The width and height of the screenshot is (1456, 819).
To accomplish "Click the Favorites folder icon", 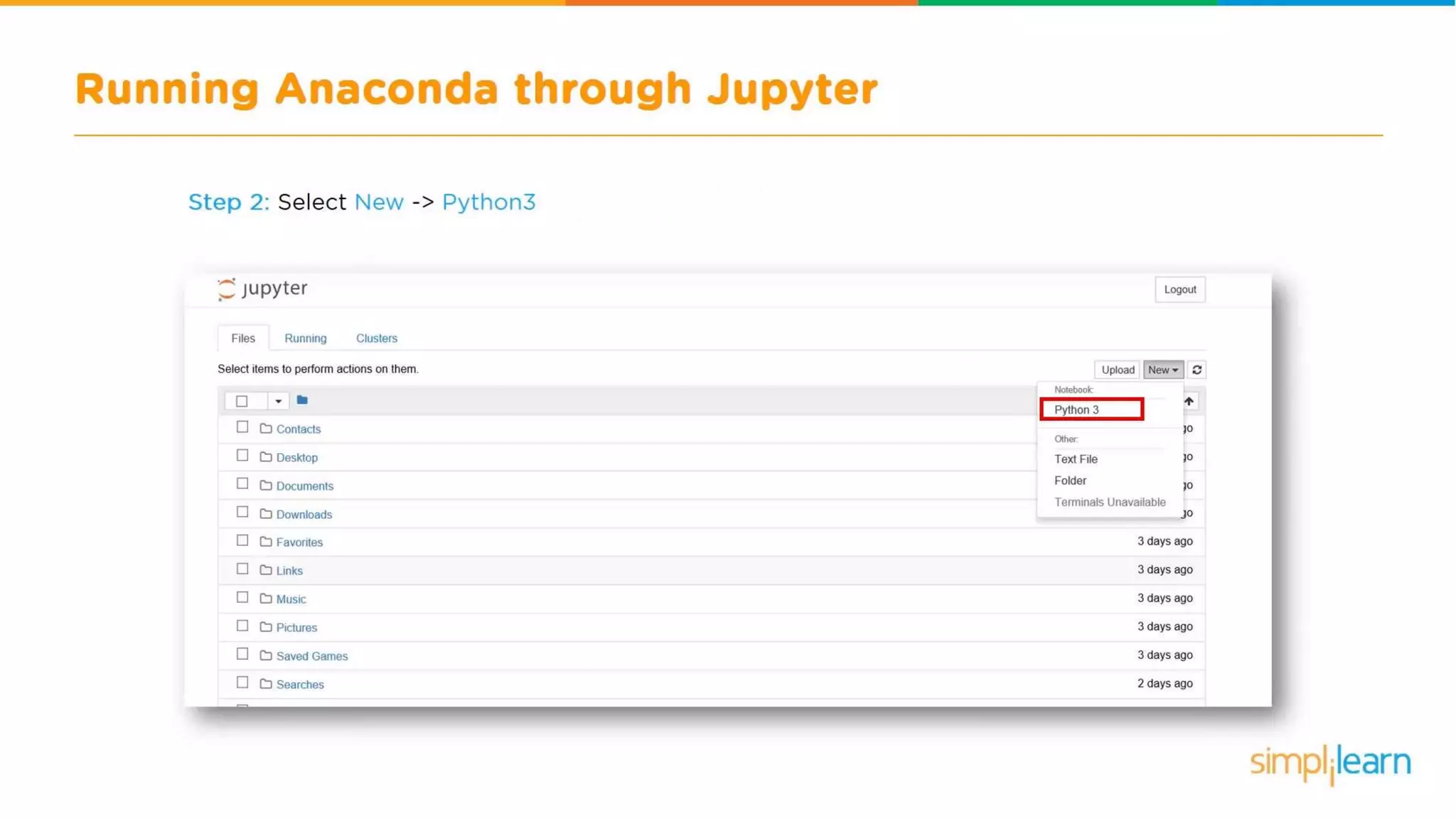I will (x=266, y=542).
